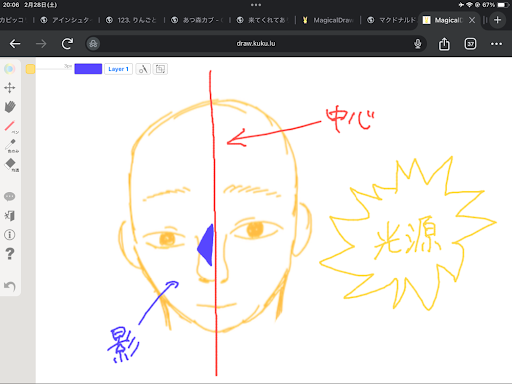Image resolution: width=512 pixels, height=384 pixels.
Task: Switch to the マクドナルド tab
Action: pyautogui.click(x=392, y=20)
